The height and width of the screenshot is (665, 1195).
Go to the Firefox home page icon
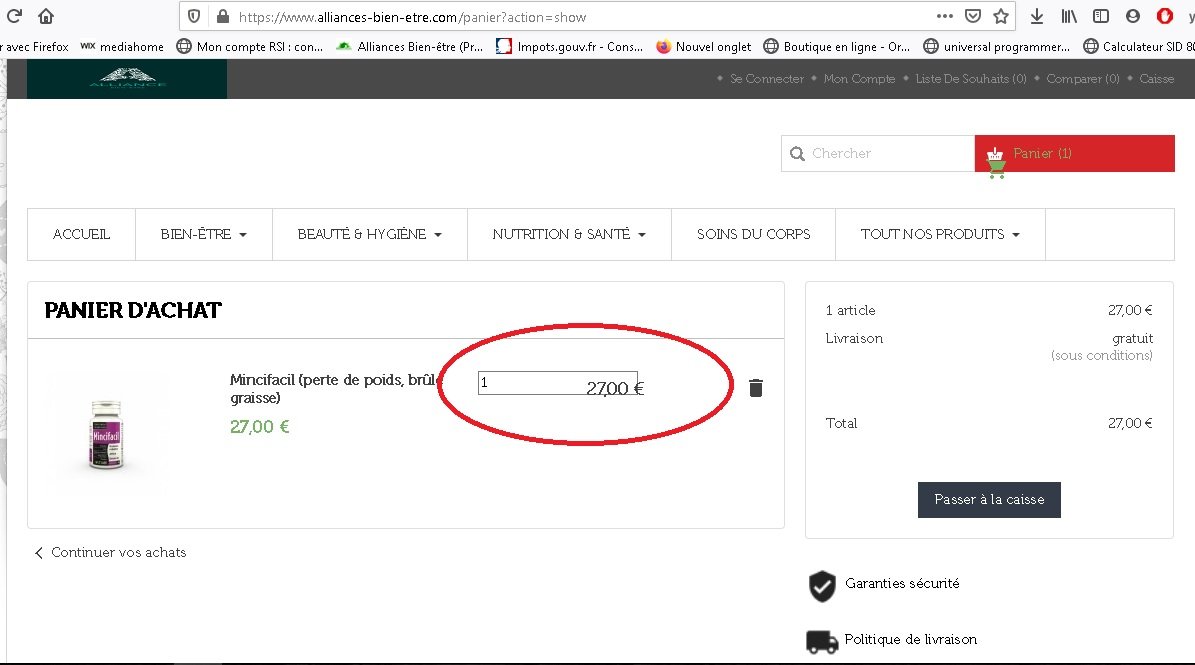[x=46, y=16]
